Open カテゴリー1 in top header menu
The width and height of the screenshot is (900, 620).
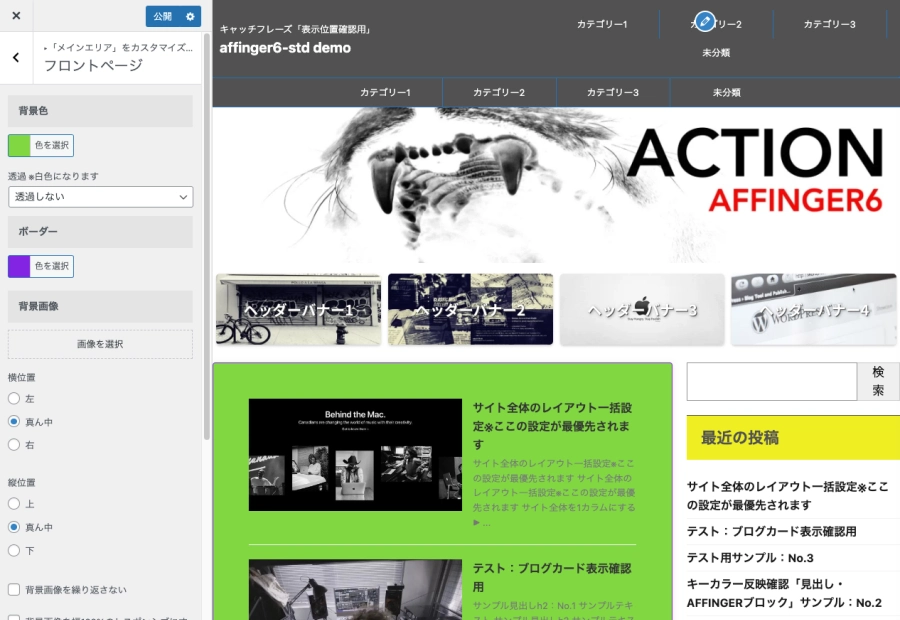(602, 24)
